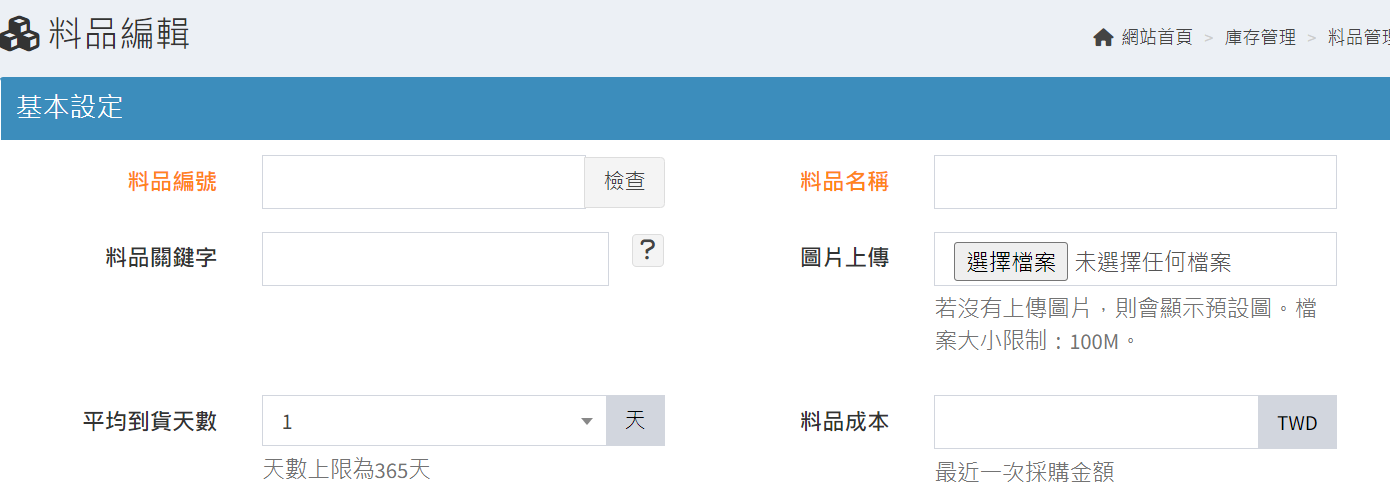Click the question mark help icon
Screen dimensions: 1390x500
pos(648,250)
